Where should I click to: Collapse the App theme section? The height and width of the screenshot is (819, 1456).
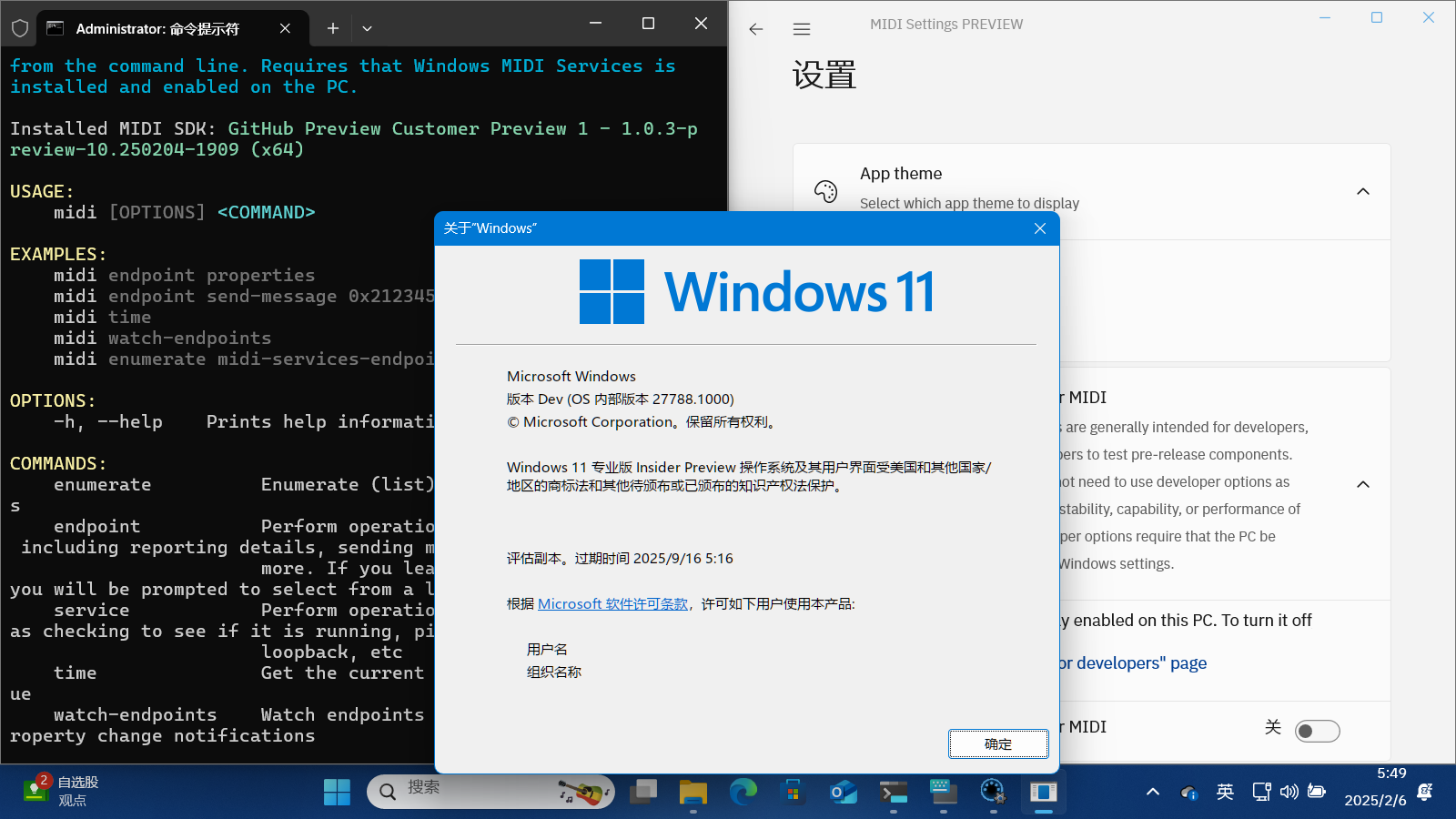(x=1363, y=191)
